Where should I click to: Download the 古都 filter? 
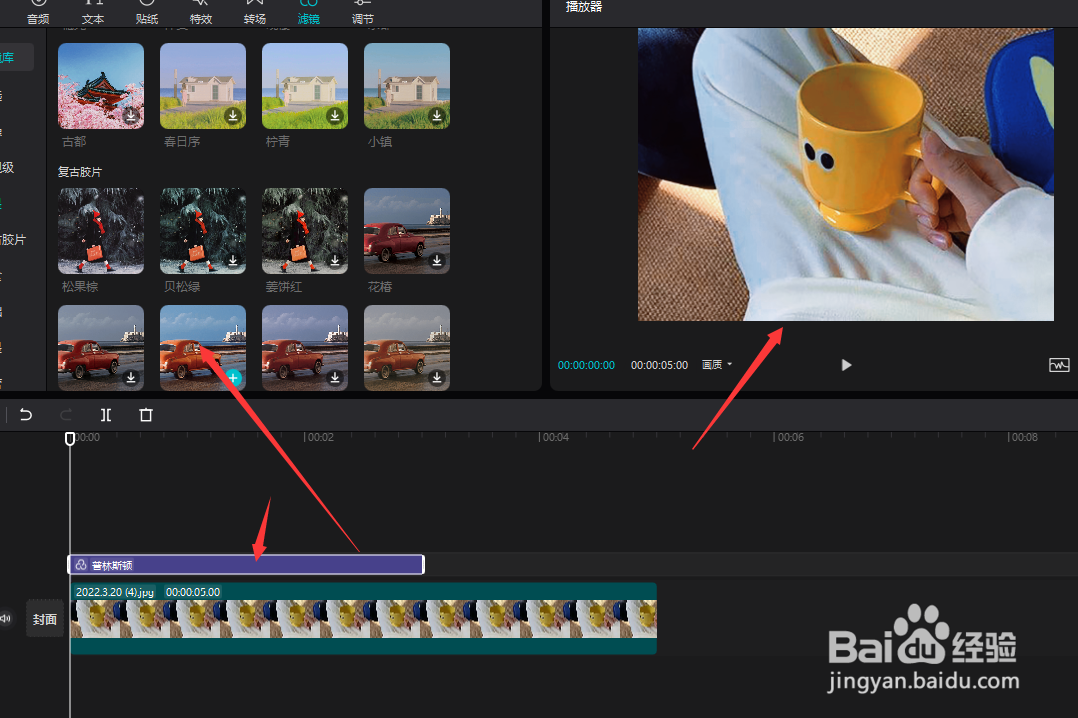coord(131,116)
